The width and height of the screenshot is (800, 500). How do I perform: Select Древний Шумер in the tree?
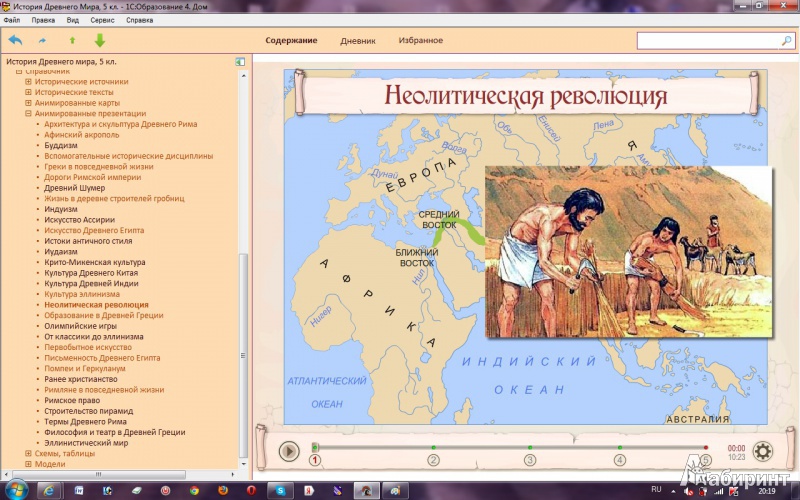click(74, 188)
